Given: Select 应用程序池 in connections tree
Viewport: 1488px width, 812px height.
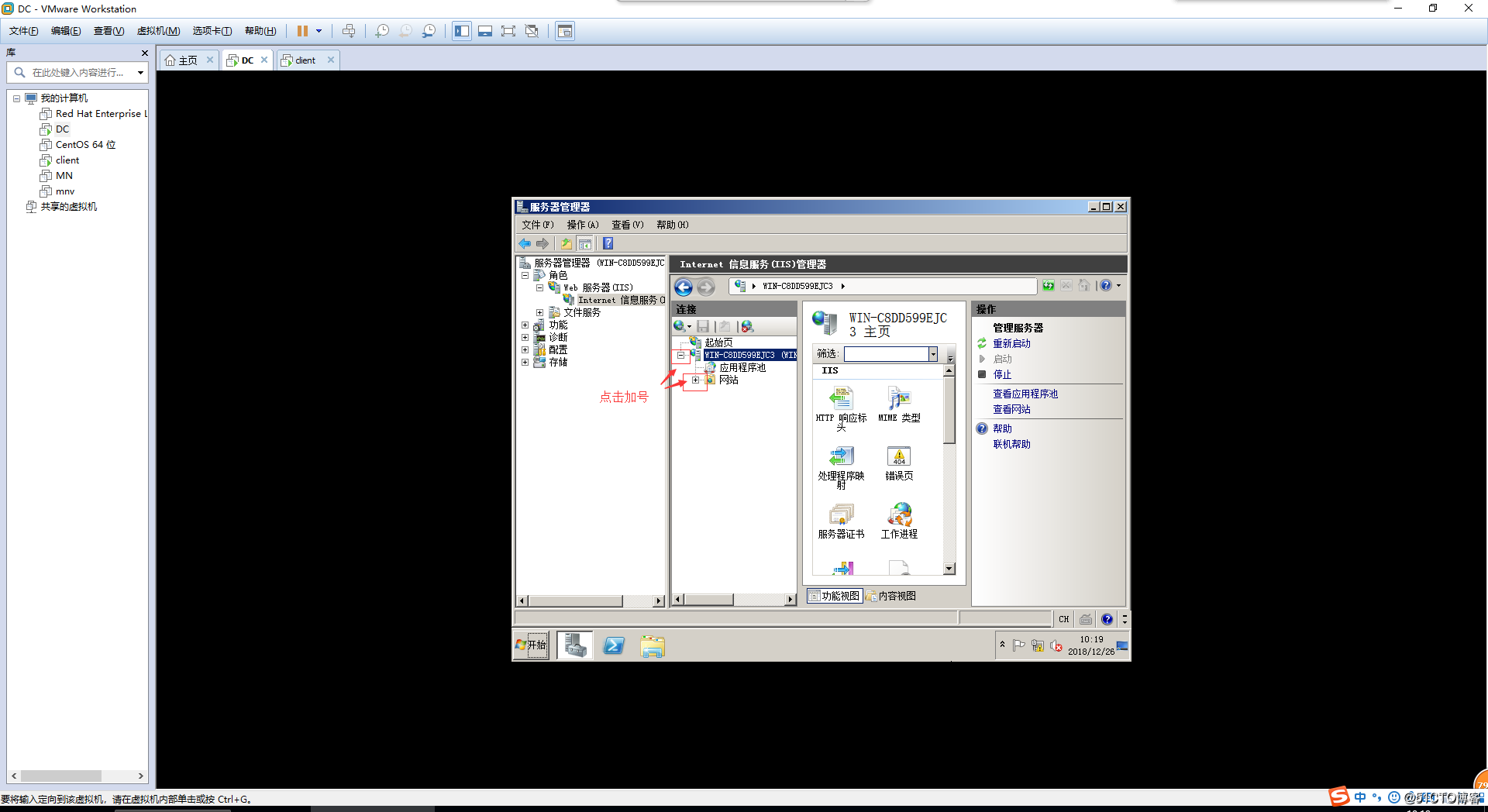Looking at the screenshot, I should [x=742, y=368].
